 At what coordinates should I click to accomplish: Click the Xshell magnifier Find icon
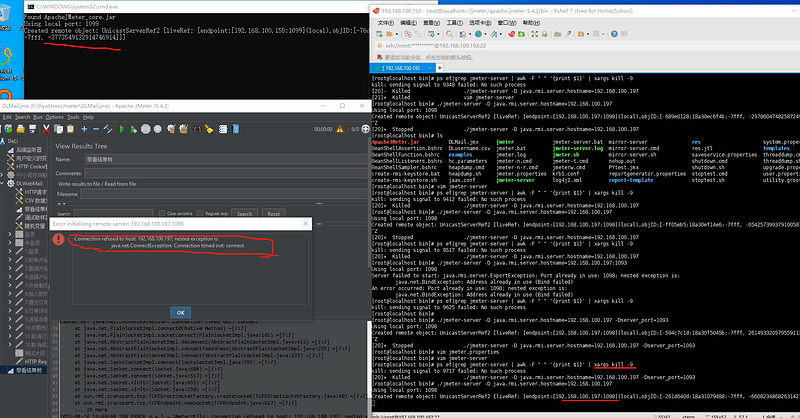coord(449,34)
